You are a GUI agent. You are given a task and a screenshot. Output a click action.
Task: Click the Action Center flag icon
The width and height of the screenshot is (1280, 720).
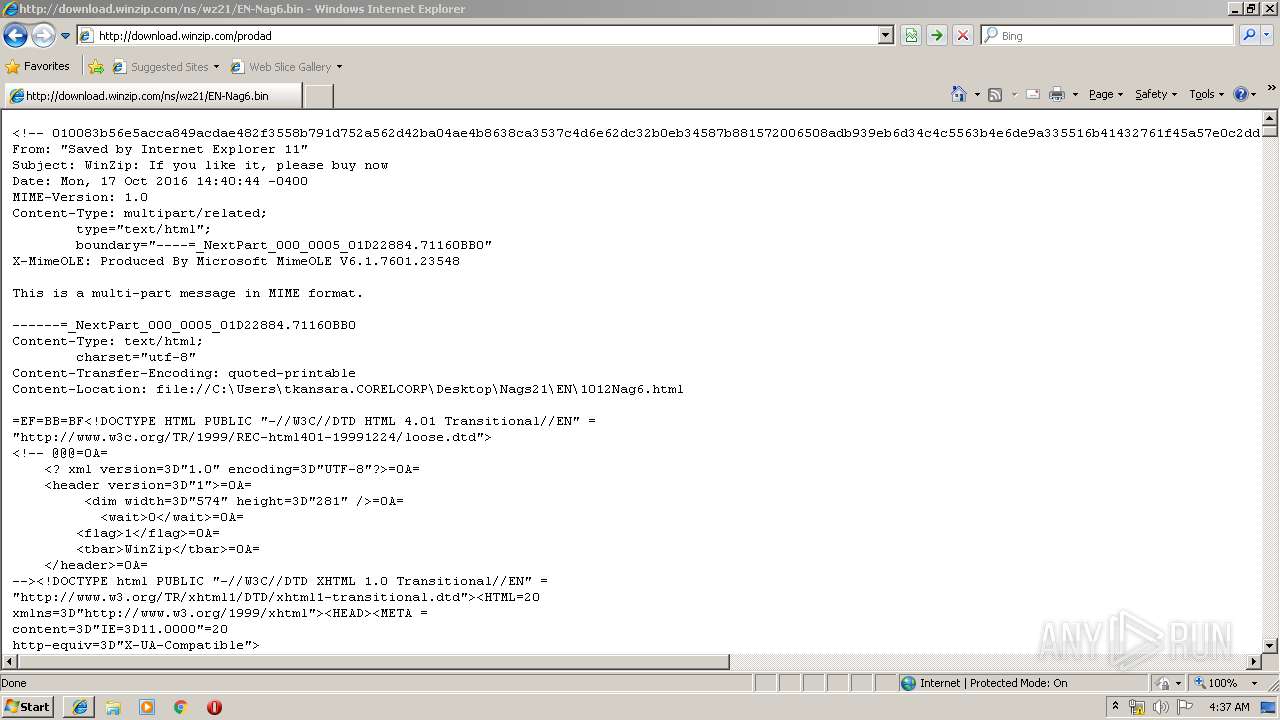[x=1186, y=707]
